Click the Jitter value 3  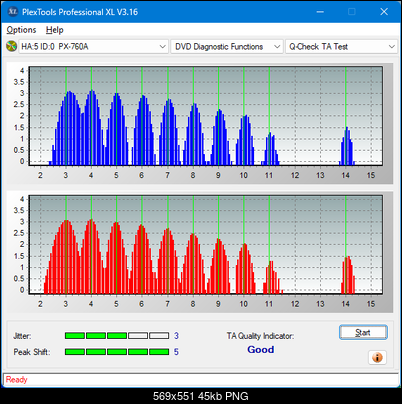click(x=176, y=336)
